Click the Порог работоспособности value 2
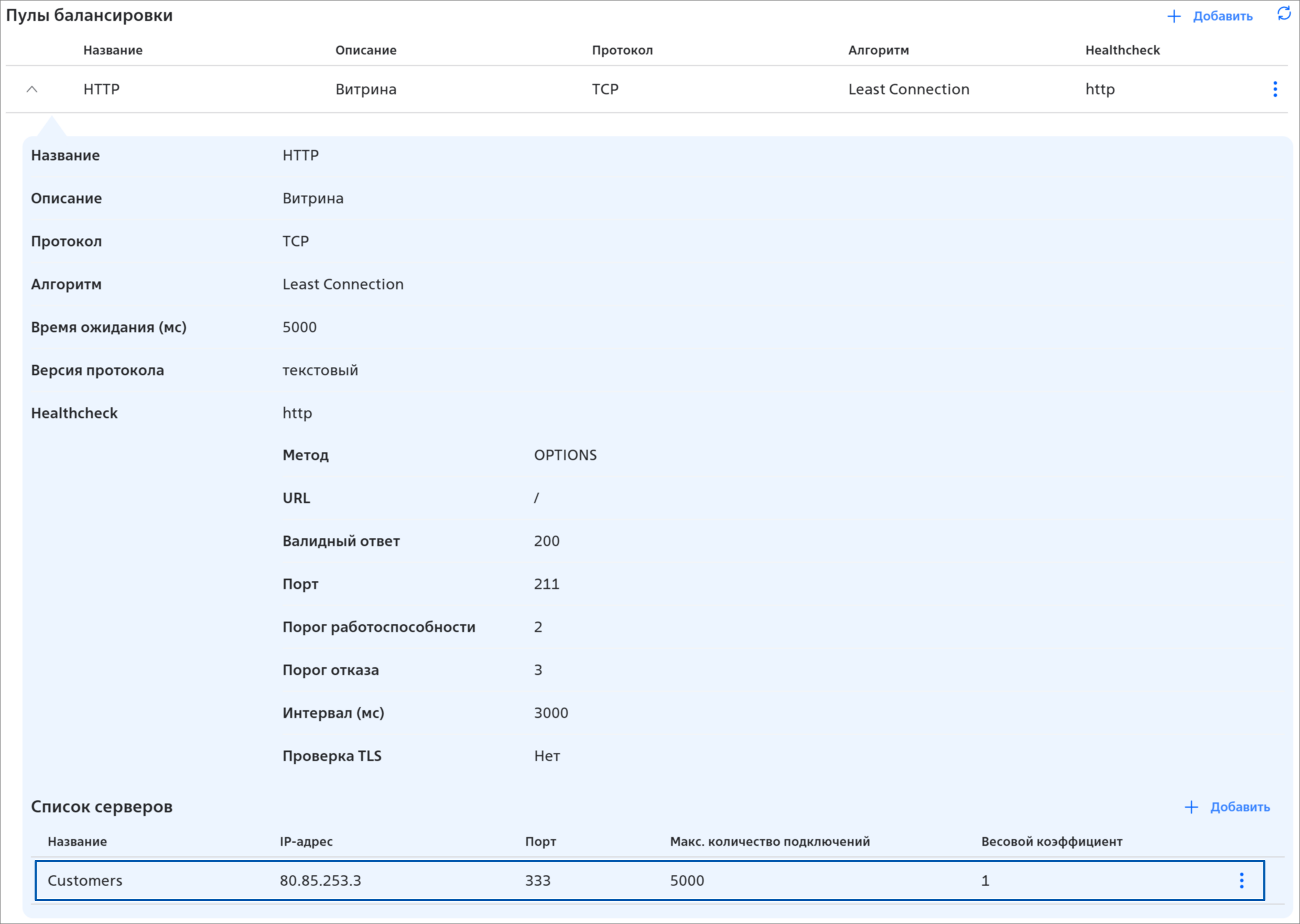This screenshot has height=924, width=1300. (x=538, y=627)
